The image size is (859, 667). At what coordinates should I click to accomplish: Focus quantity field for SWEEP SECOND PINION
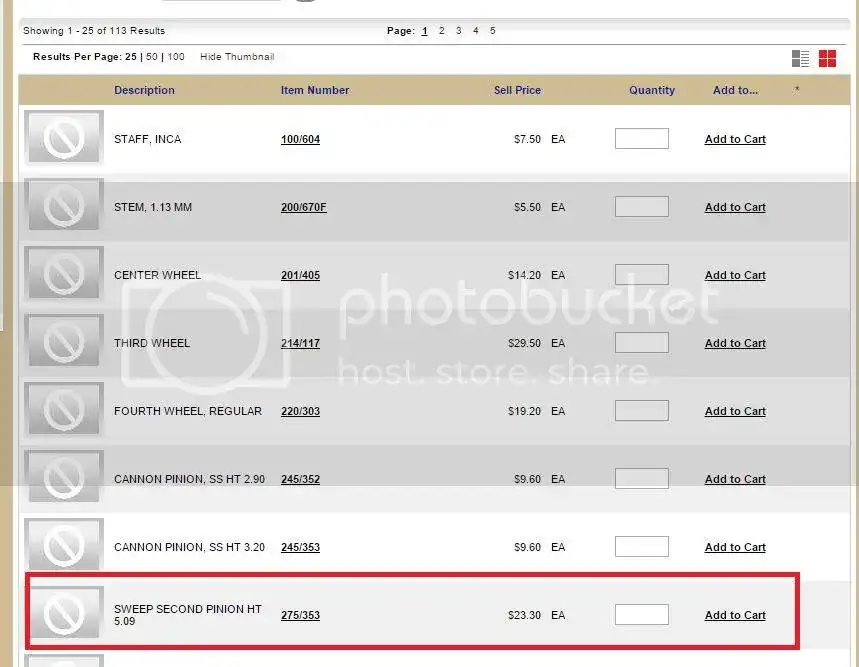642,614
